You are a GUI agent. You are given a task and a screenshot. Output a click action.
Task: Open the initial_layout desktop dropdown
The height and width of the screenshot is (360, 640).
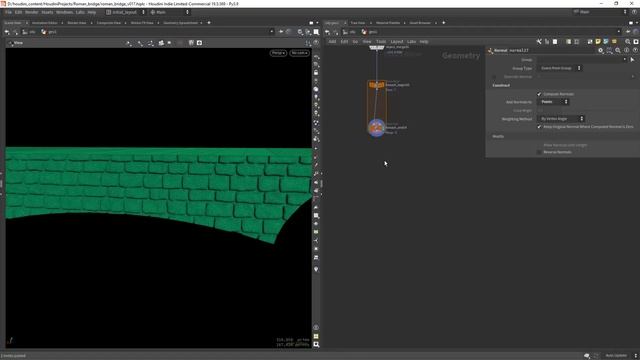126,12
